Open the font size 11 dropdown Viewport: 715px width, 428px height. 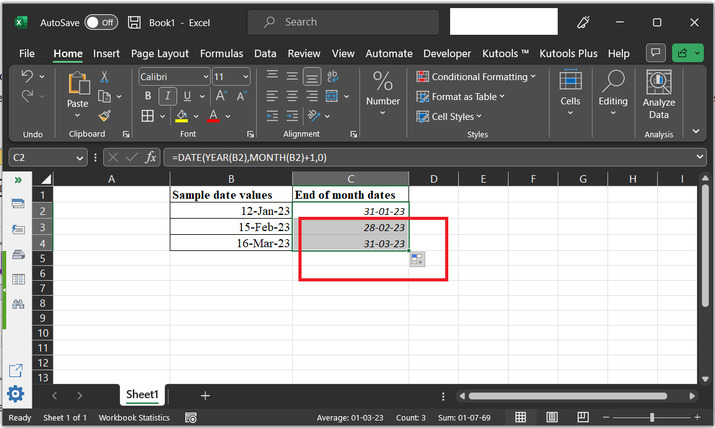(245, 77)
